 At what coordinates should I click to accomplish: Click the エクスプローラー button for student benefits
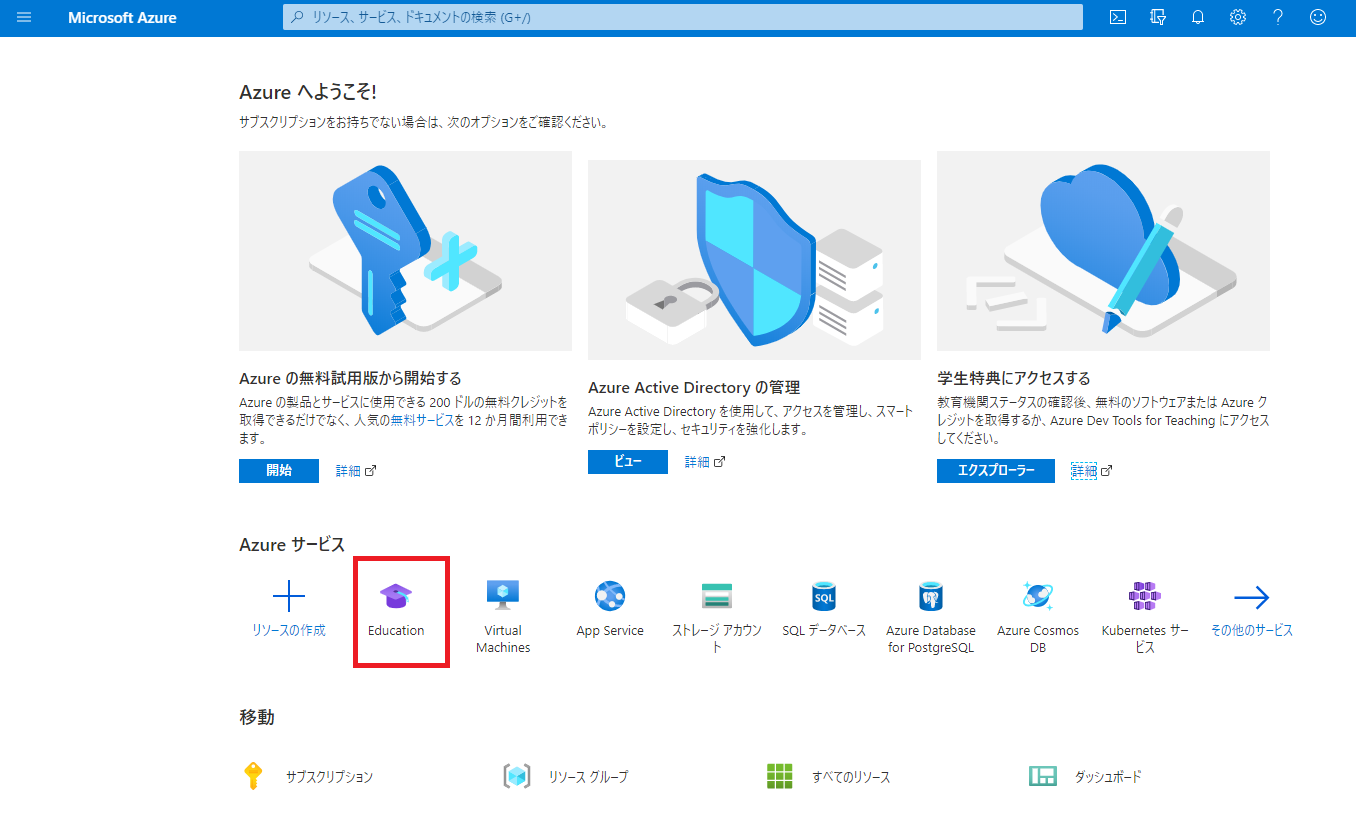[x=996, y=471]
